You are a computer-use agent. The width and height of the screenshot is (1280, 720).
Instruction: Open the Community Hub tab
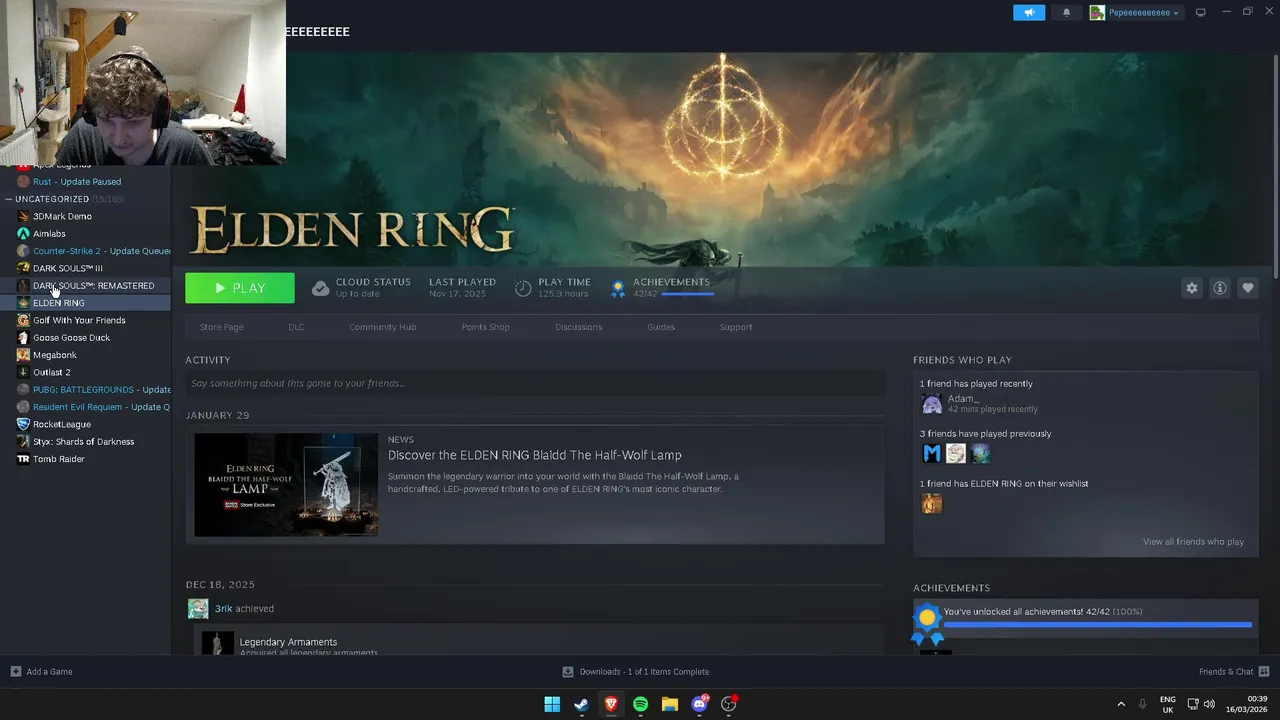click(383, 327)
